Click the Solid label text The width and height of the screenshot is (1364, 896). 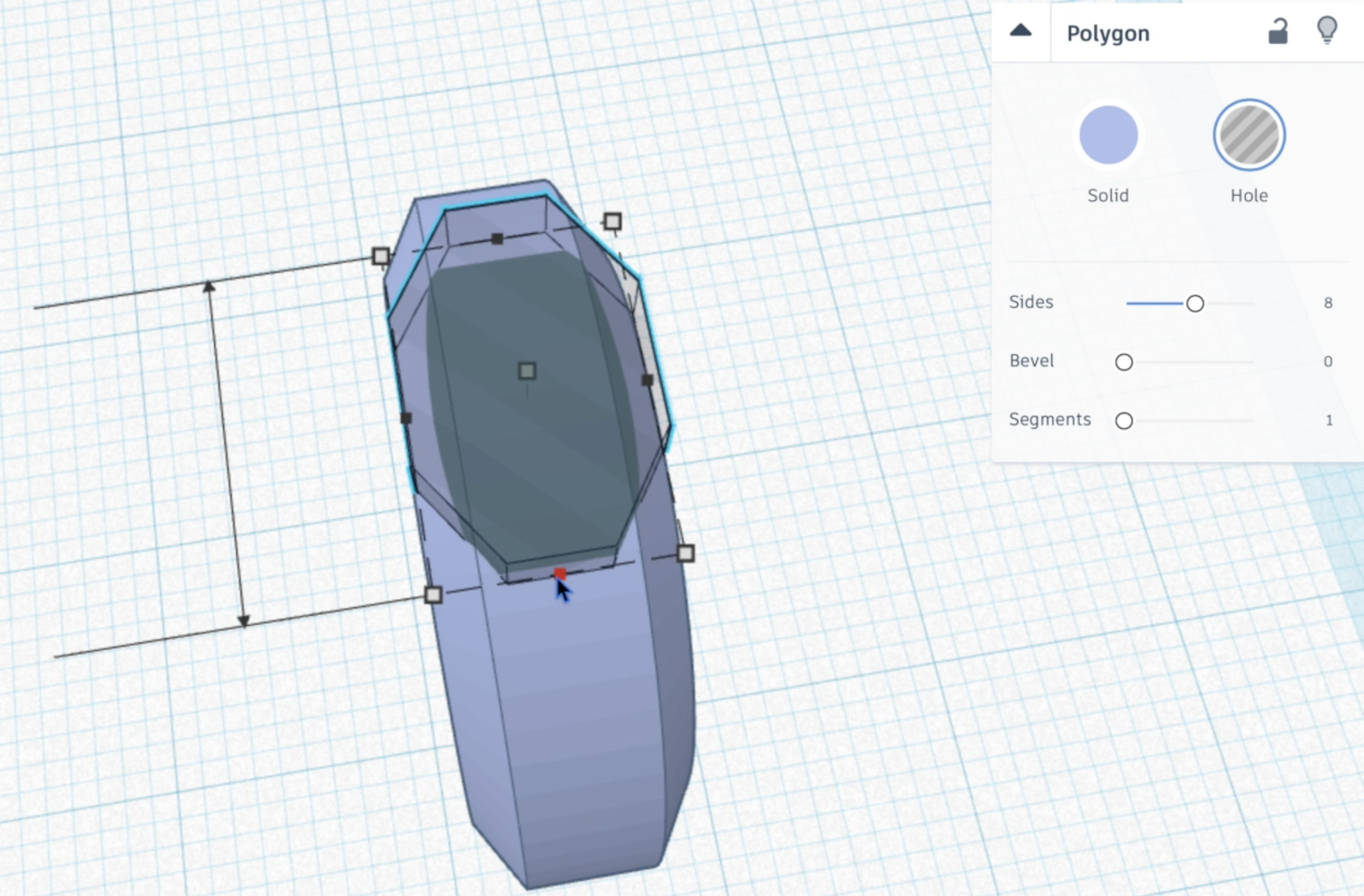point(1108,196)
